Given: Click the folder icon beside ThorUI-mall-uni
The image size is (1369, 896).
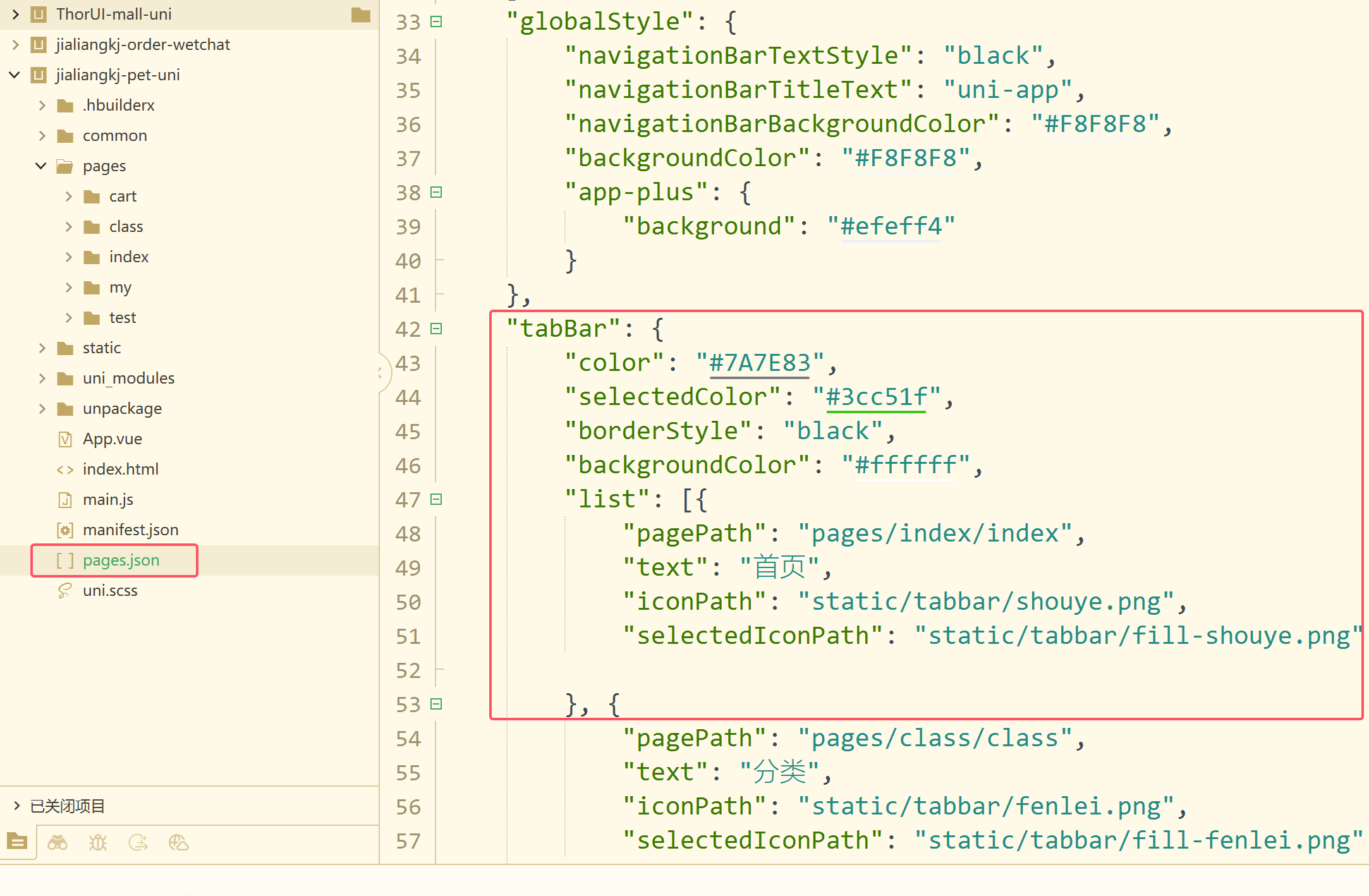Looking at the screenshot, I should click(361, 14).
